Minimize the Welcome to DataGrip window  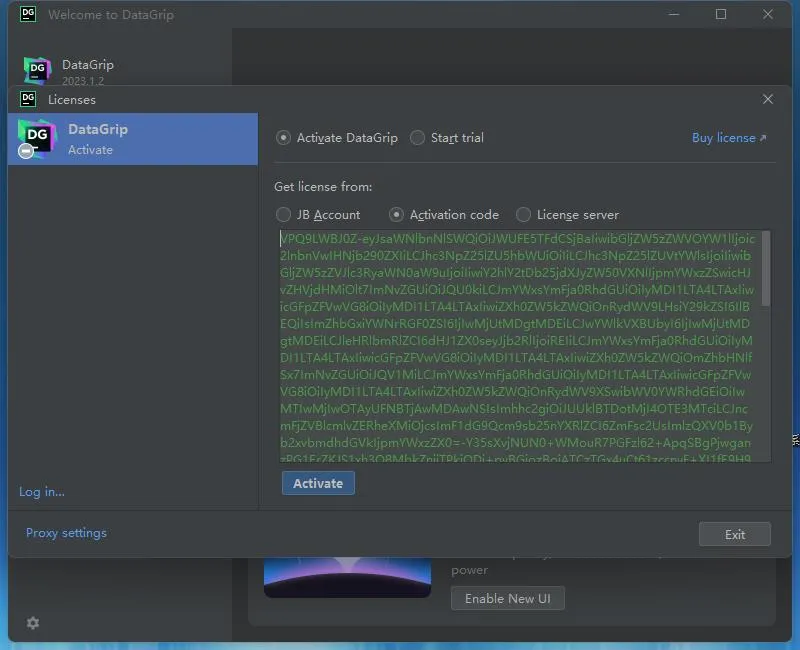(x=674, y=14)
